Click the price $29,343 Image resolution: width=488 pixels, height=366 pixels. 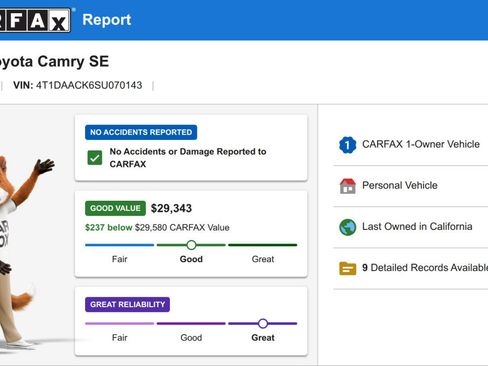pyautogui.click(x=171, y=208)
